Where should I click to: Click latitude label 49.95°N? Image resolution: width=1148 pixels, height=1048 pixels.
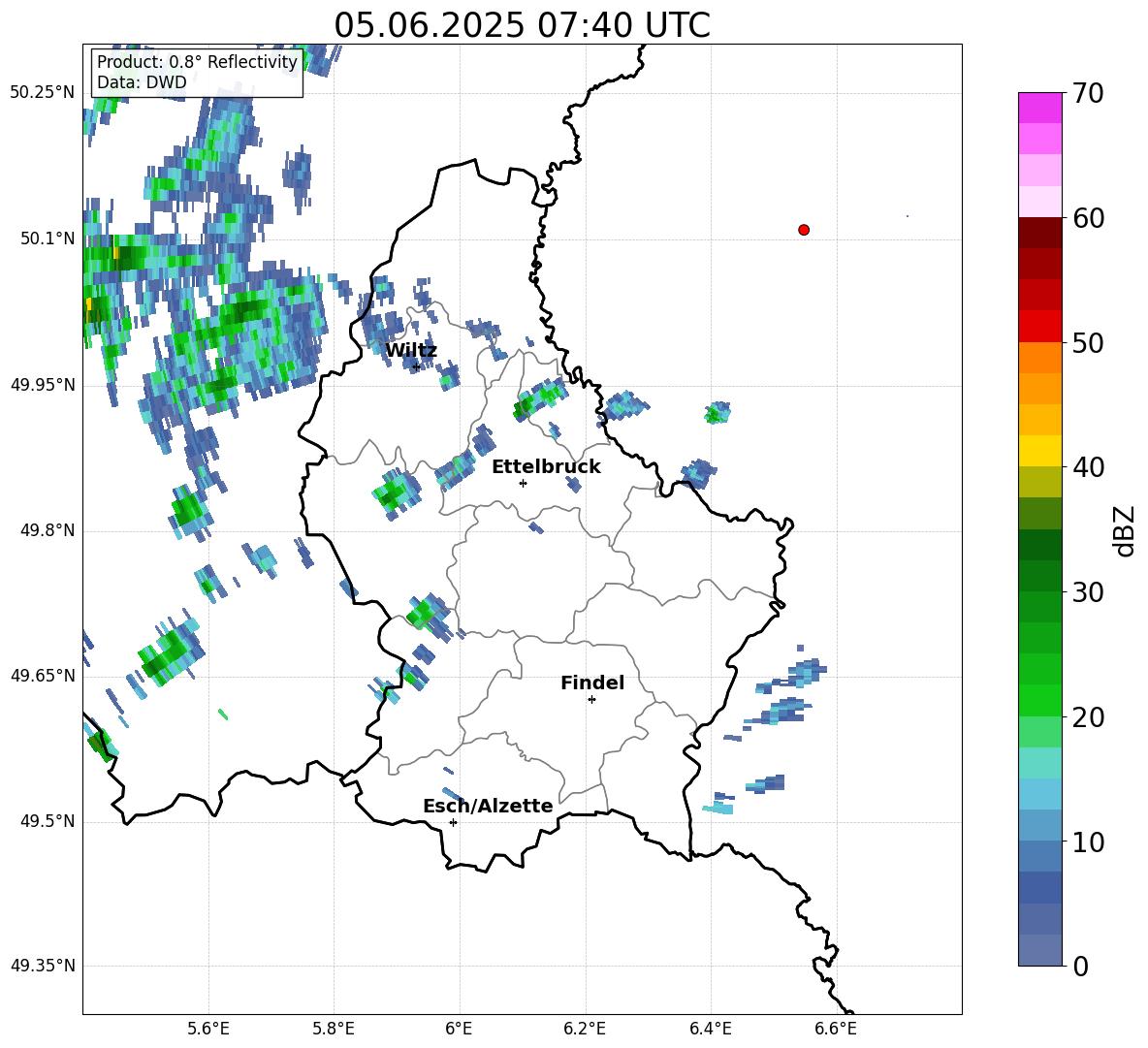pos(43,385)
